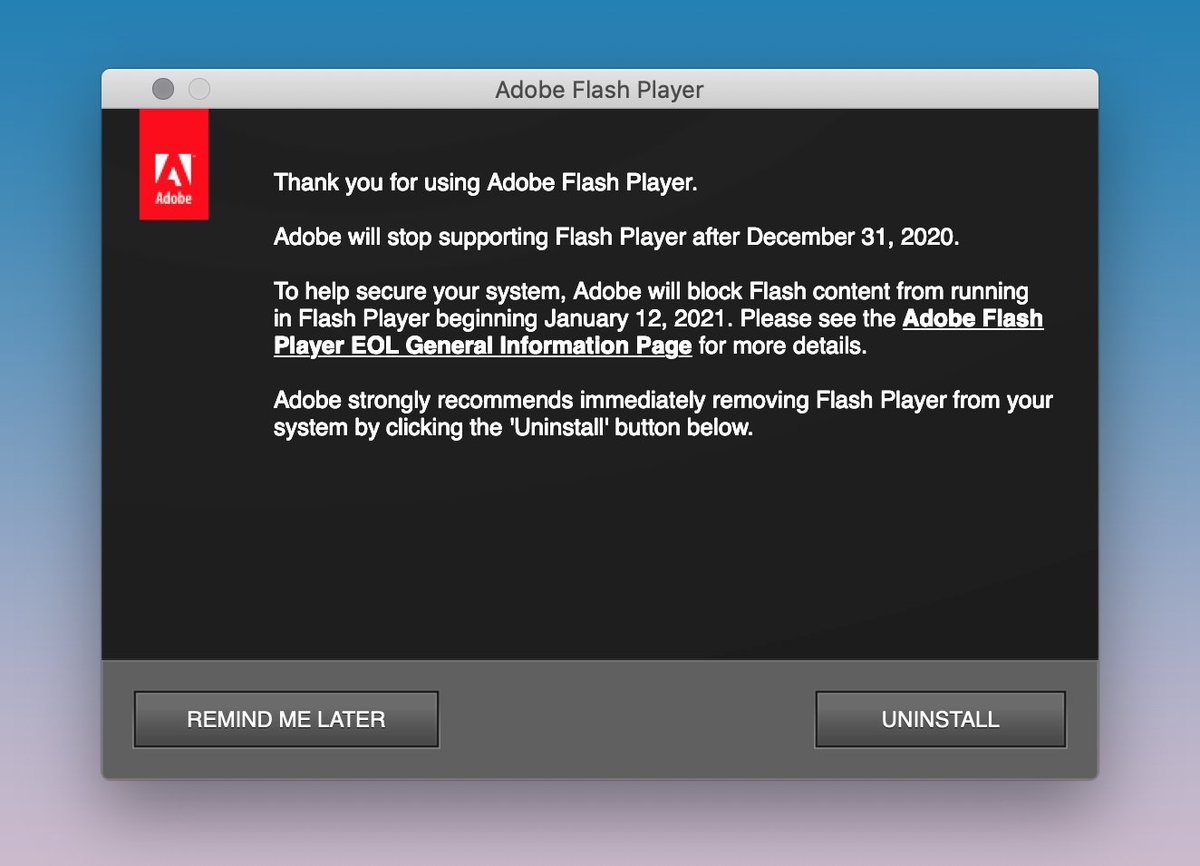
Task: Click the light gray disabled window dot
Action: click(x=199, y=89)
